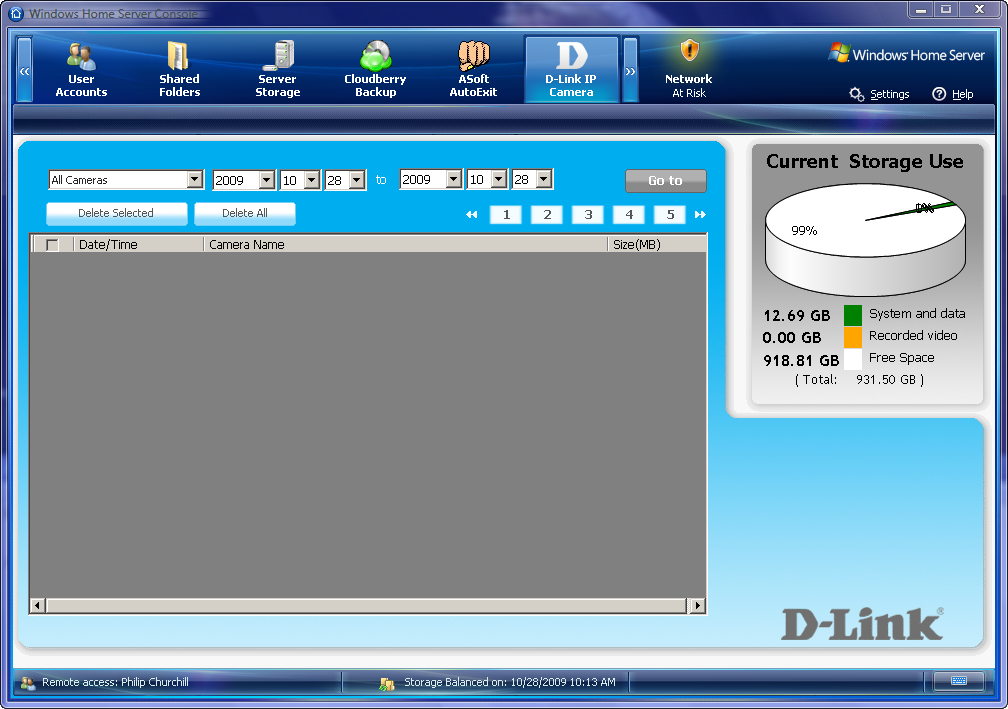1008x709 pixels.
Task: Click the home icon in the title bar
Action: 17,13
